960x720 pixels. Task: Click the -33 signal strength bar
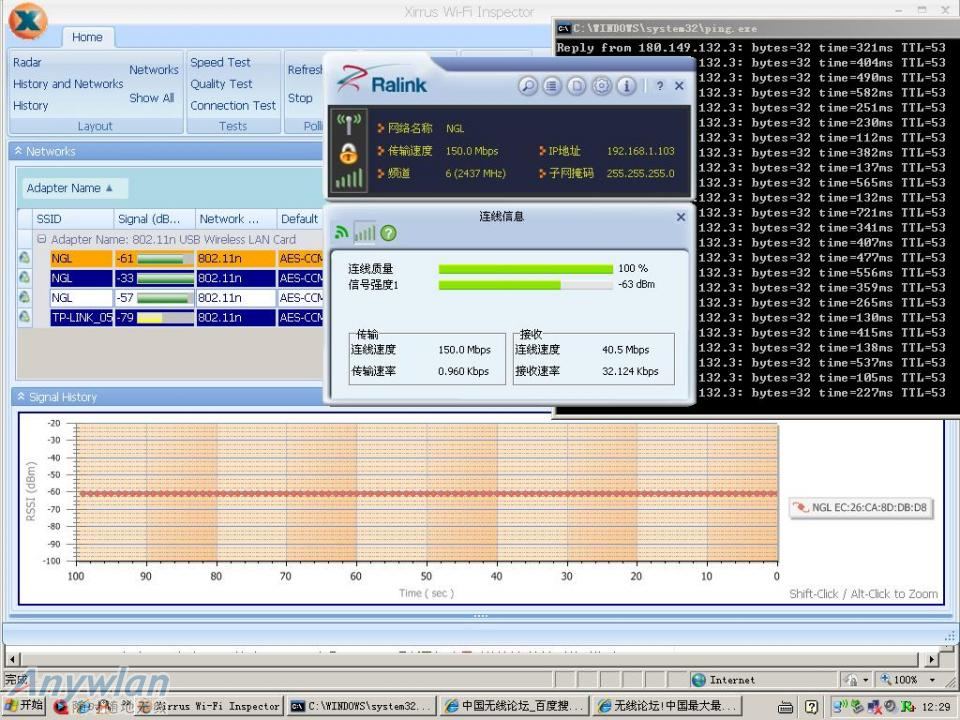pyautogui.click(x=165, y=279)
